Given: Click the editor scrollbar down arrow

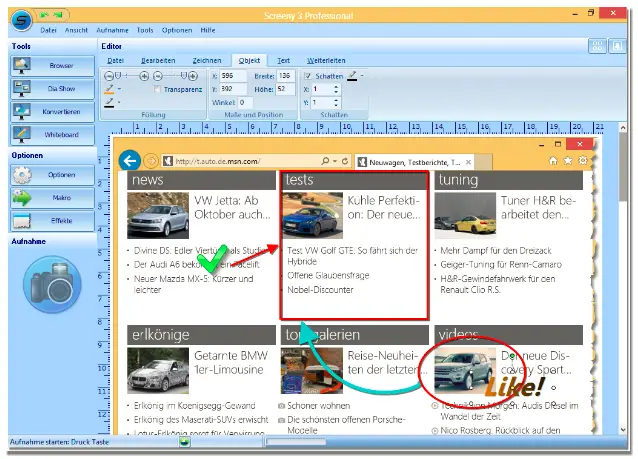Looking at the screenshot, I should coord(623,429).
